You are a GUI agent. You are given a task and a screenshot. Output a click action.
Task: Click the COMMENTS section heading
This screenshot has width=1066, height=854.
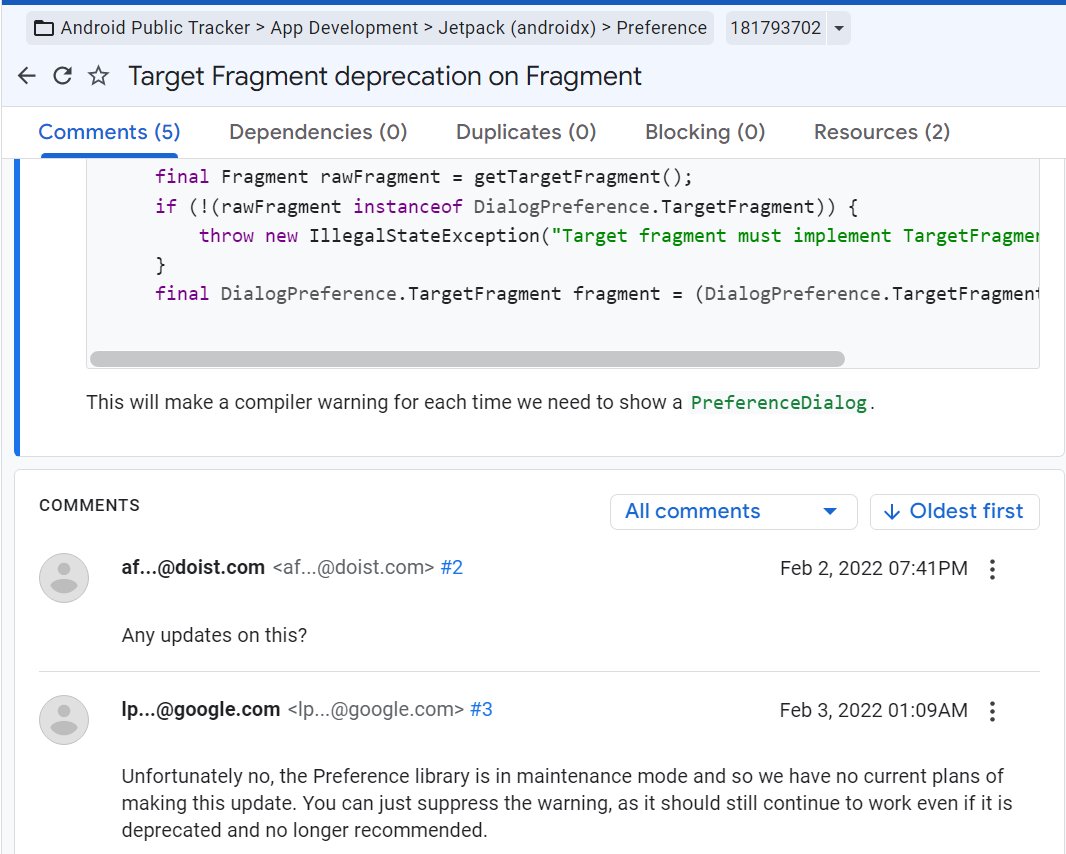(89, 505)
